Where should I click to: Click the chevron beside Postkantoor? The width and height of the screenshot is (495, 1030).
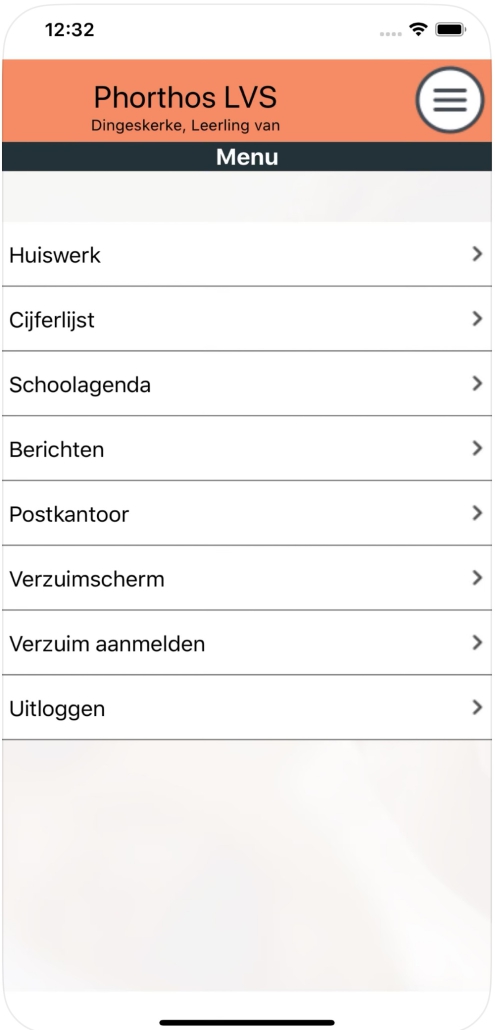click(477, 513)
